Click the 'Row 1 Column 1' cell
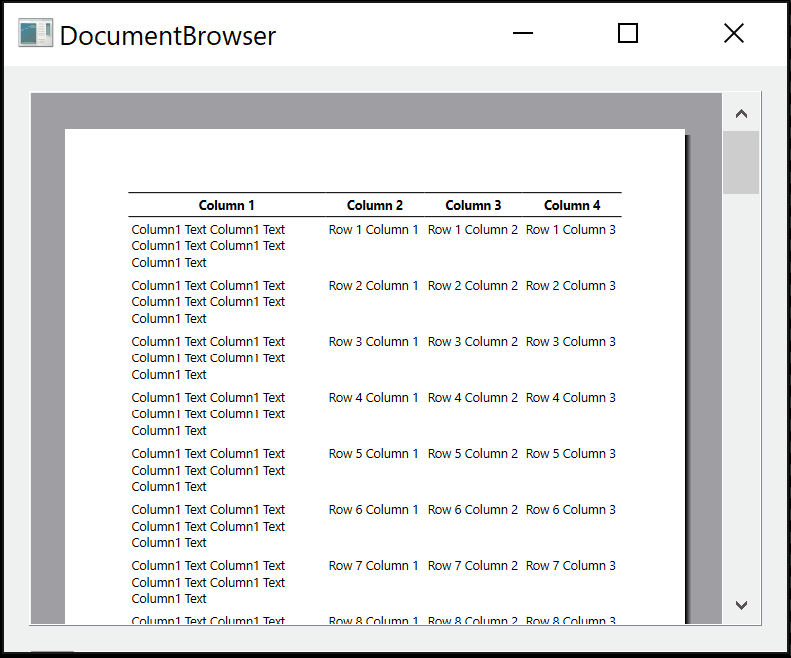The image size is (791, 658). pos(374,230)
